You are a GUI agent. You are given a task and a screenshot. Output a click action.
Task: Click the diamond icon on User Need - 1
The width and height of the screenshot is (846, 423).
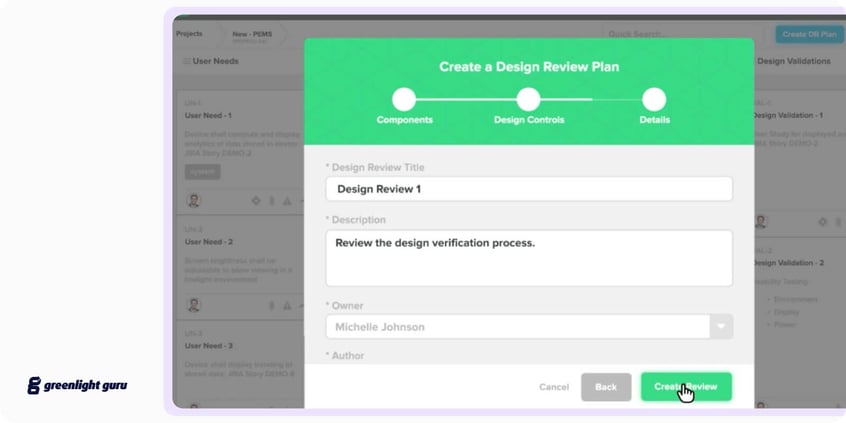(256, 201)
